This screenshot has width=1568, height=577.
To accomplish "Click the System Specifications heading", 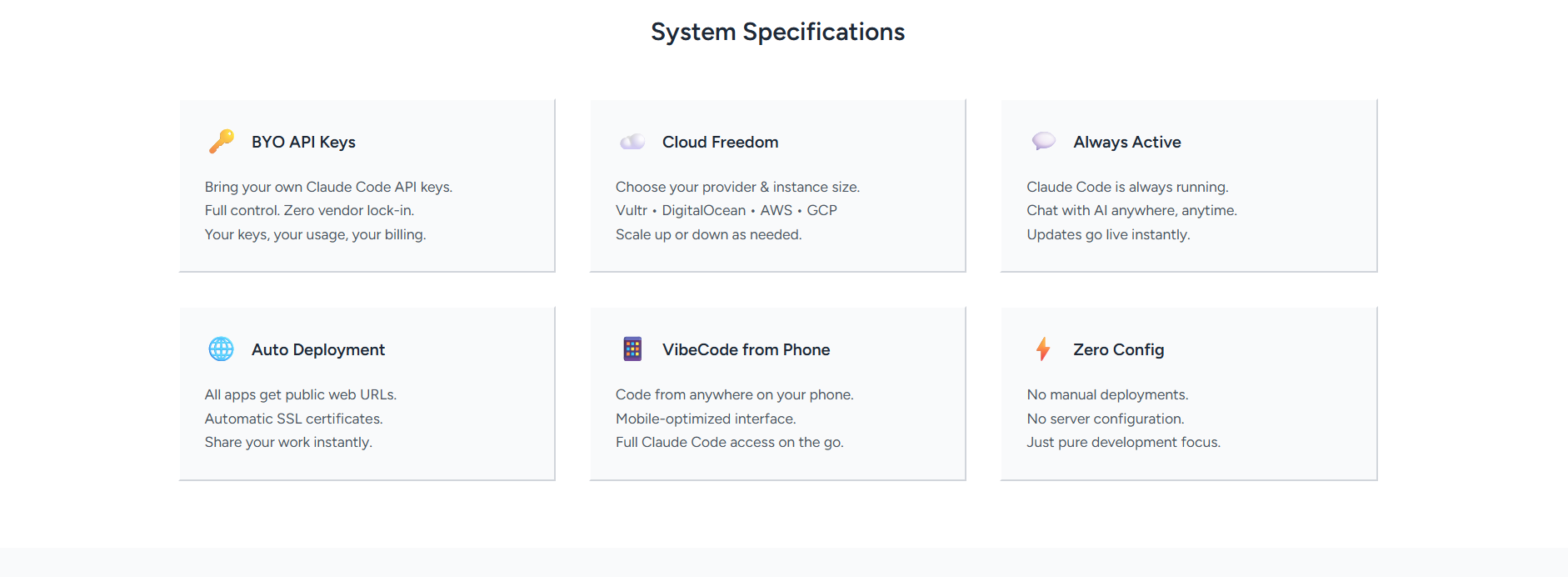I will tap(777, 32).
